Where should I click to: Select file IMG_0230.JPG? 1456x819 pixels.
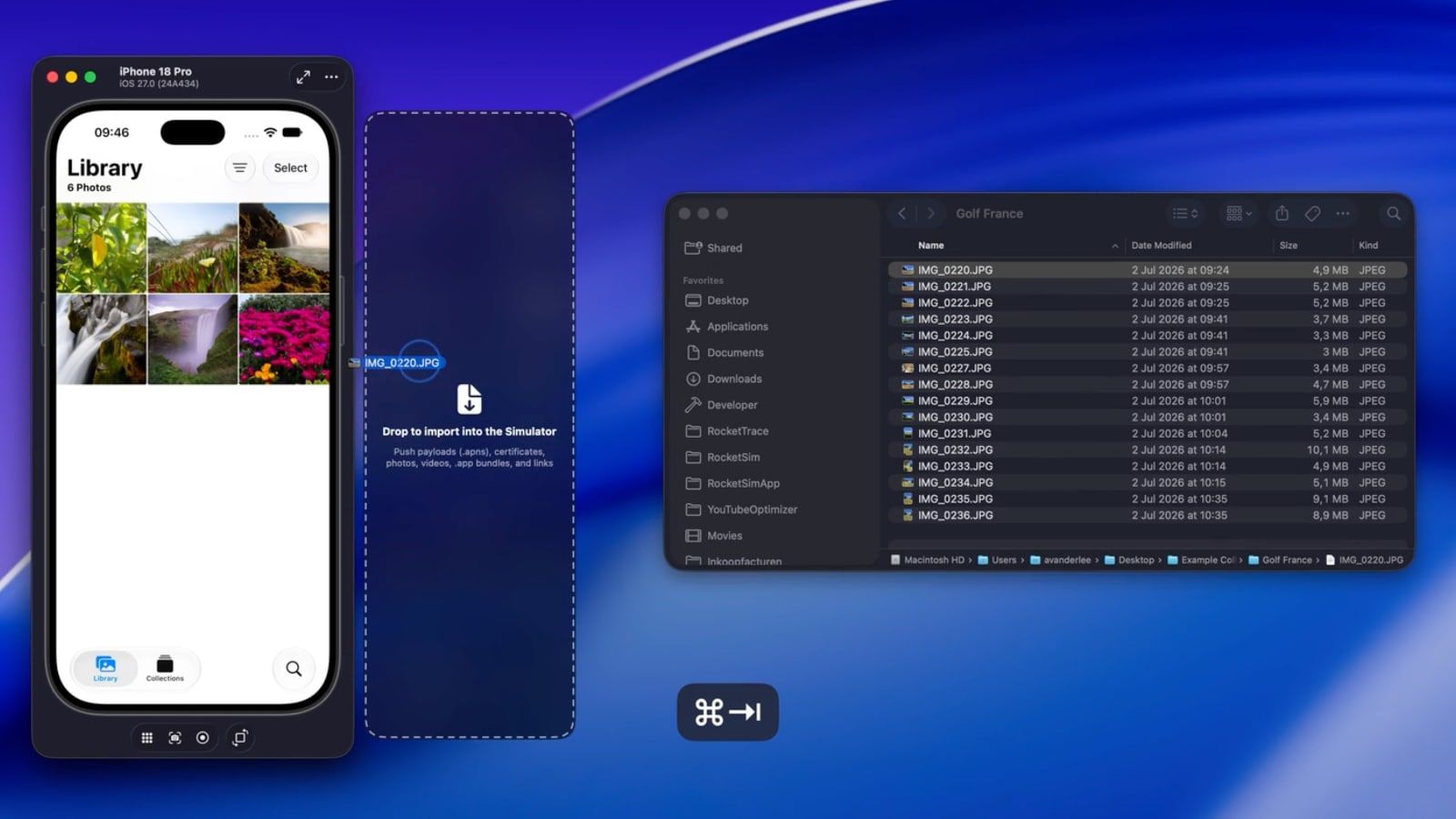1147,418
